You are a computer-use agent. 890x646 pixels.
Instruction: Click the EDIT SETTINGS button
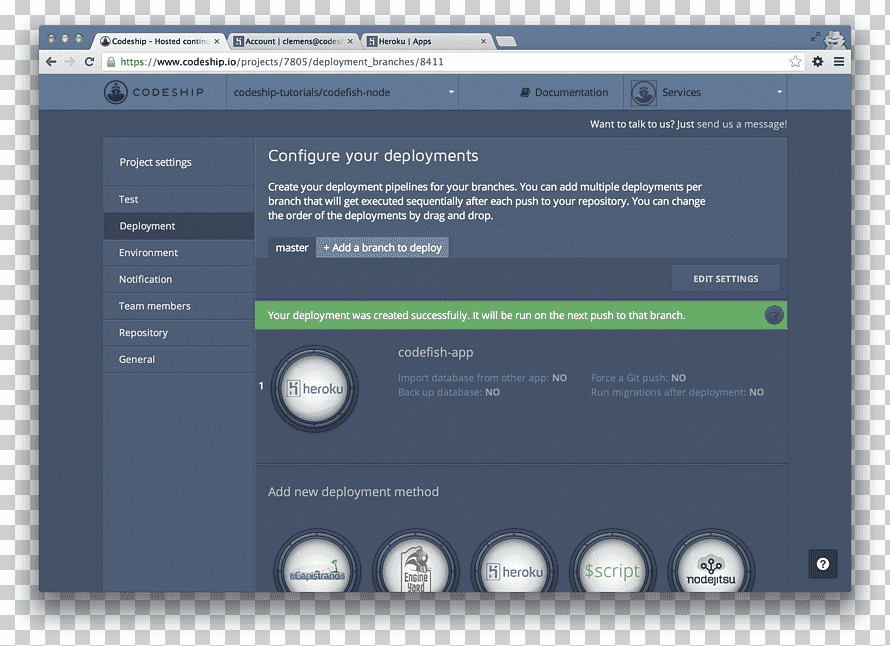(725, 279)
